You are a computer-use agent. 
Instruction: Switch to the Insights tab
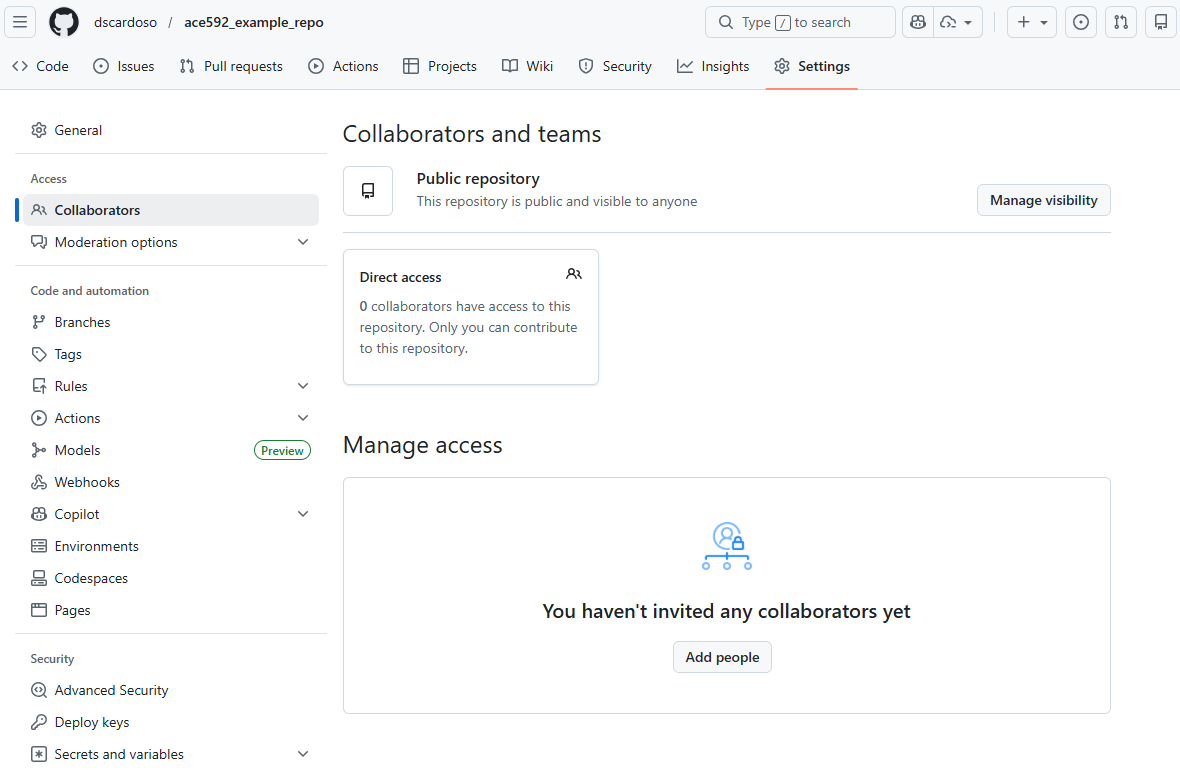coord(713,66)
